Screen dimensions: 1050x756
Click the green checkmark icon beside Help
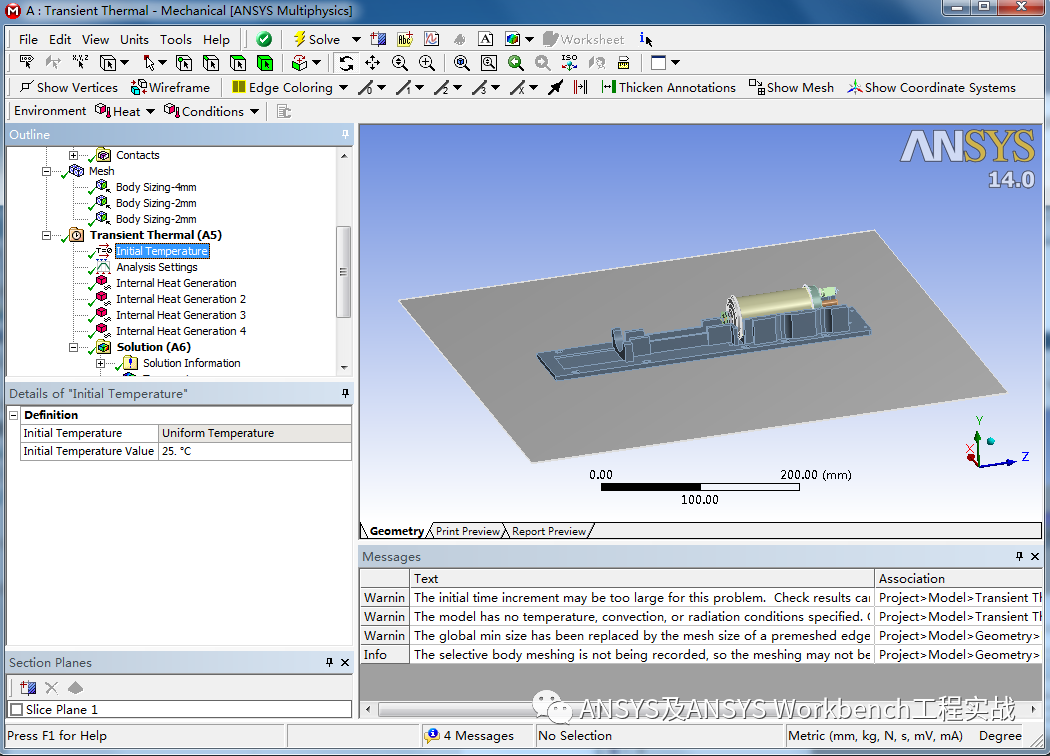click(264, 40)
